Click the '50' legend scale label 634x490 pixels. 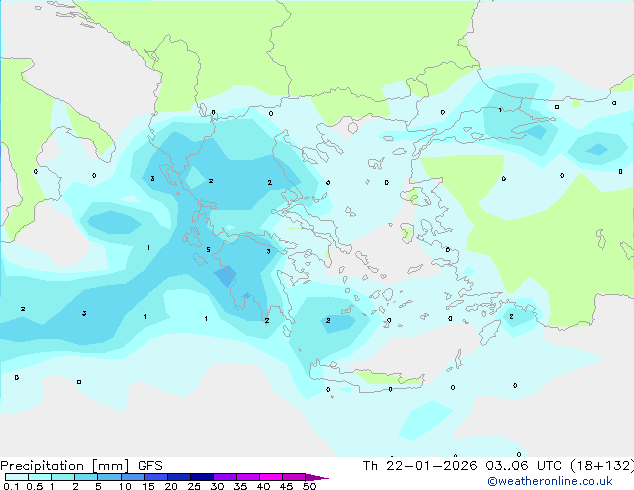coord(309,486)
